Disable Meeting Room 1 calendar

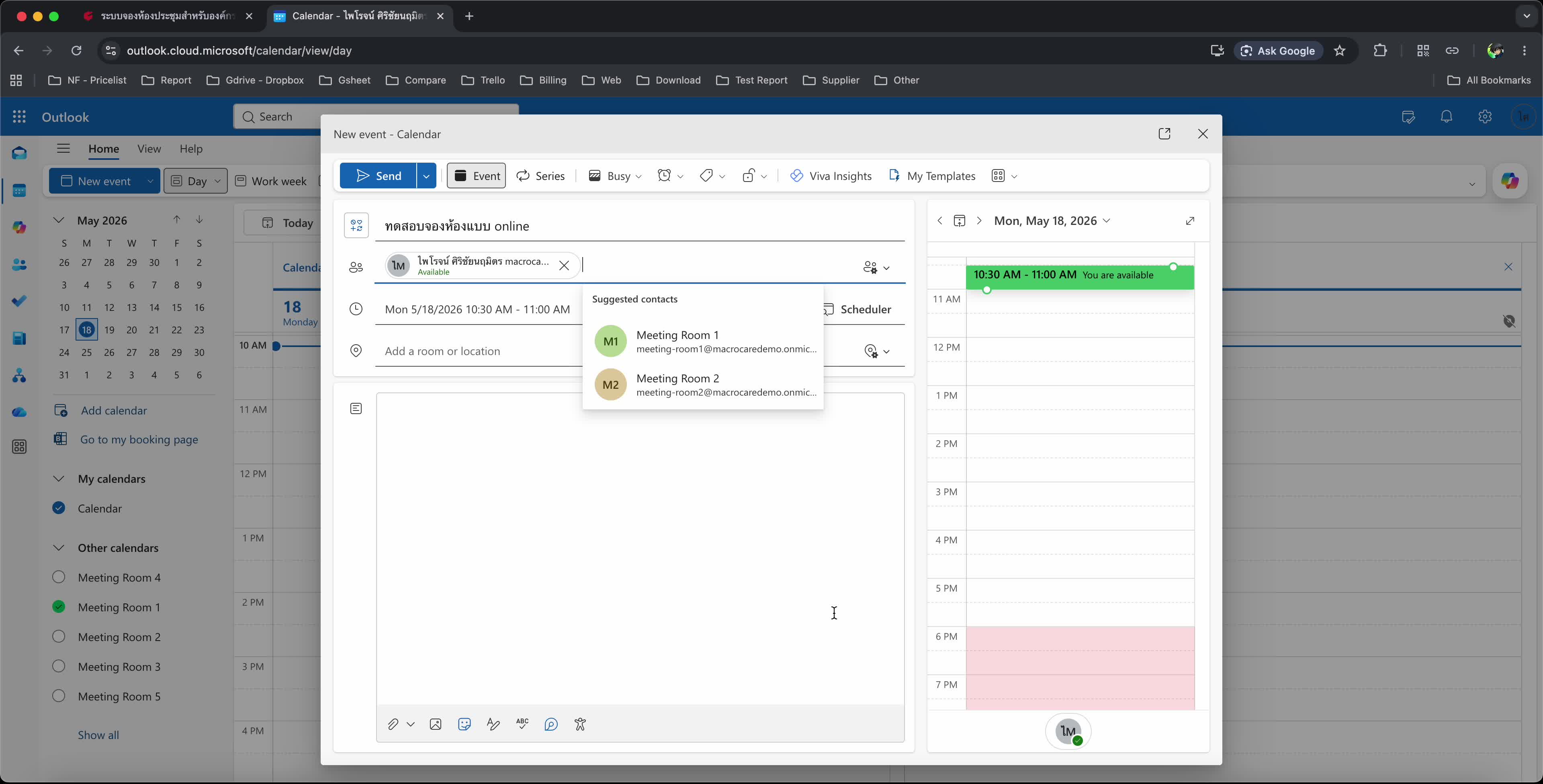pyautogui.click(x=59, y=607)
